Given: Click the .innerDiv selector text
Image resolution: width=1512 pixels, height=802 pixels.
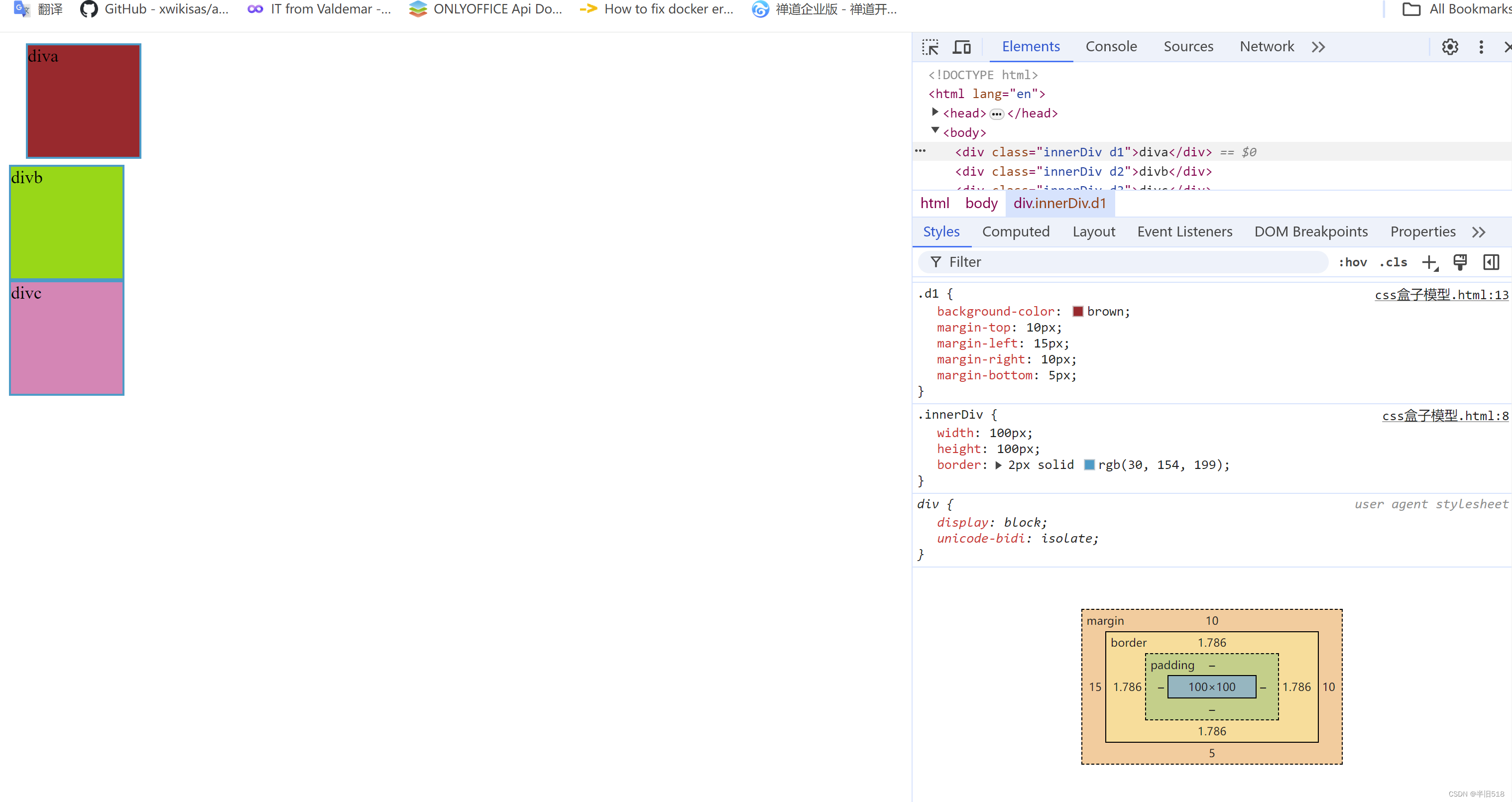Looking at the screenshot, I should tap(950, 415).
